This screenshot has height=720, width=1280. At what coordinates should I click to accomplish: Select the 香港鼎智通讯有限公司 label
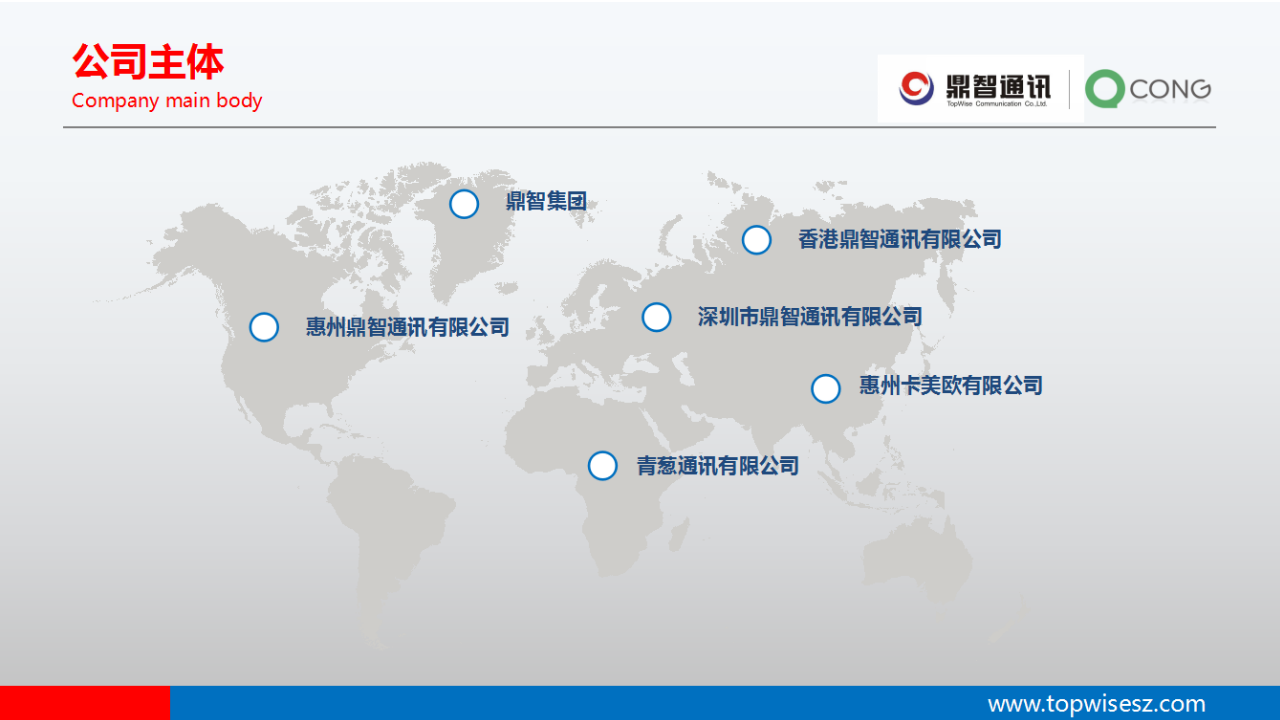coord(899,240)
